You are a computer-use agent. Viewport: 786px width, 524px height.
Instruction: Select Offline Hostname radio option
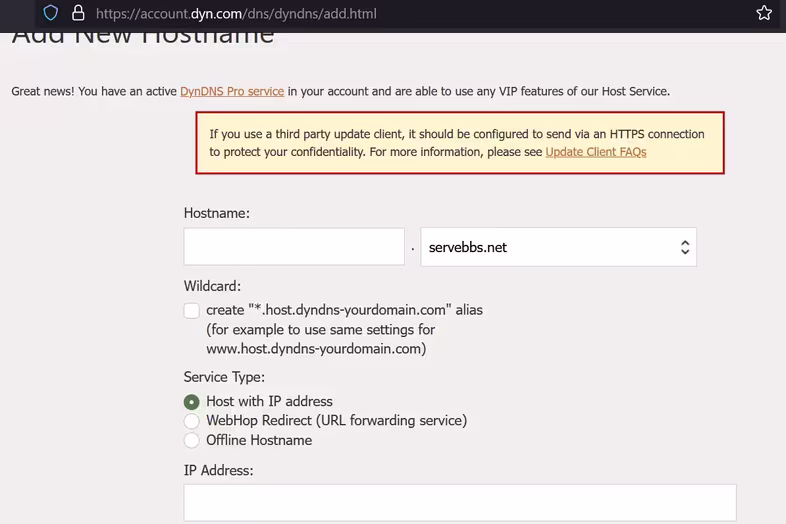tap(191, 440)
